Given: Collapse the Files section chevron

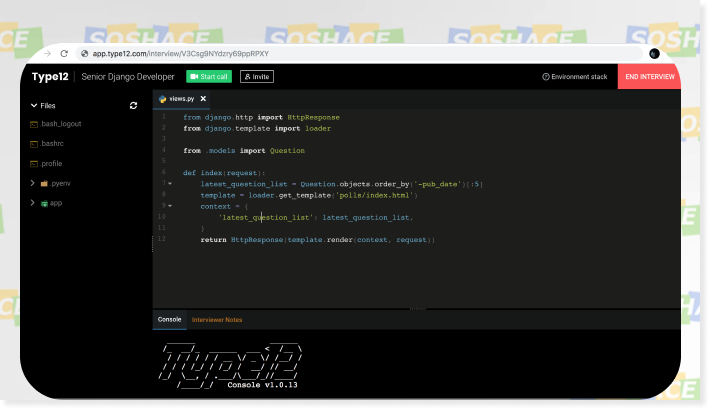Looking at the screenshot, I should click(x=34, y=106).
